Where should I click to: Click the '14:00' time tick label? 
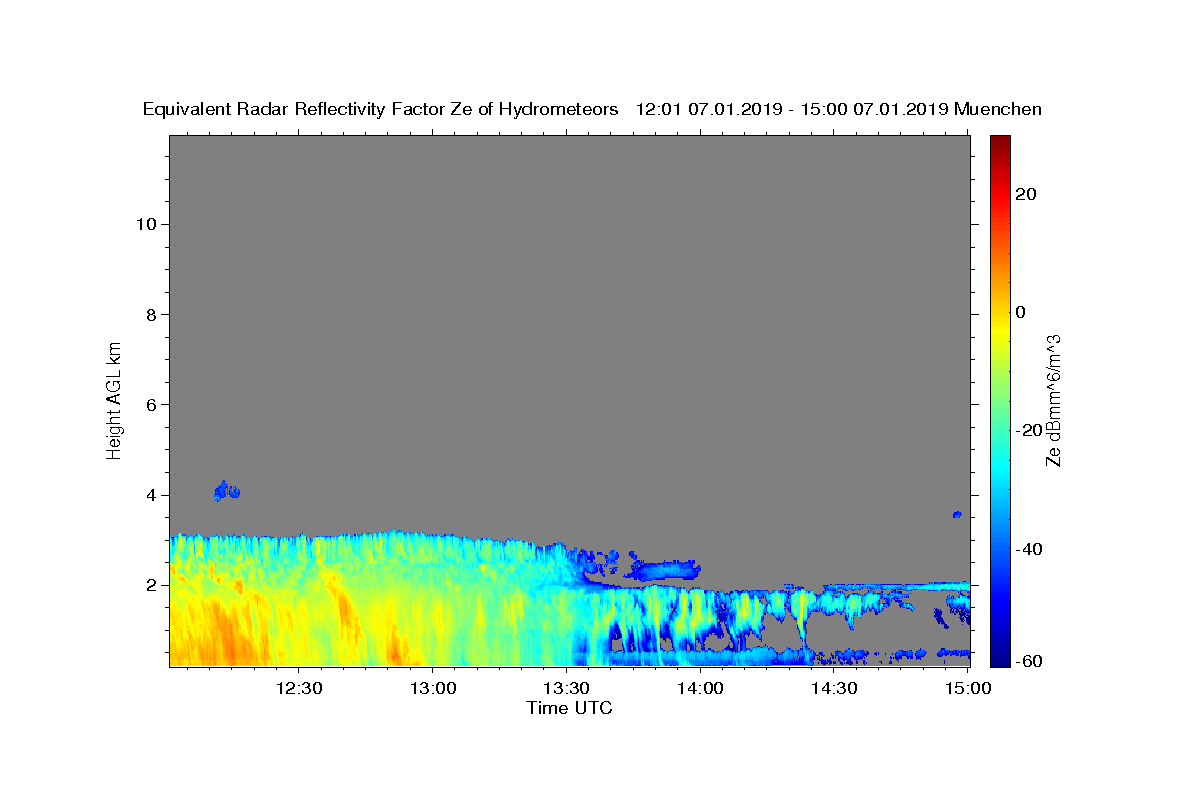coord(700,689)
